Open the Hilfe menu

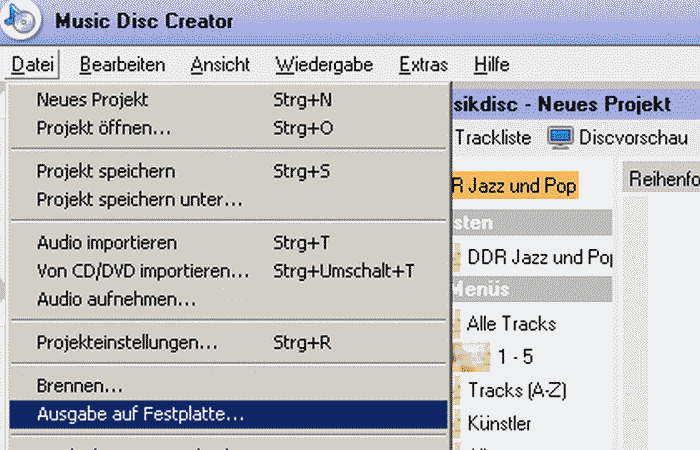coord(492,65)
